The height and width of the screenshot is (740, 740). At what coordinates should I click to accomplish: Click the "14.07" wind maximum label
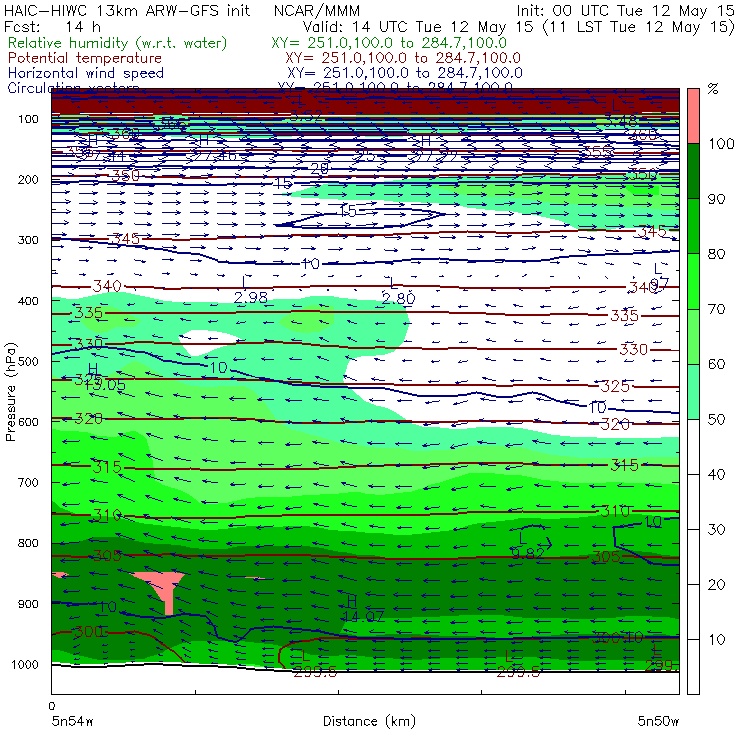pyautogui.click(x=362, y=616)
